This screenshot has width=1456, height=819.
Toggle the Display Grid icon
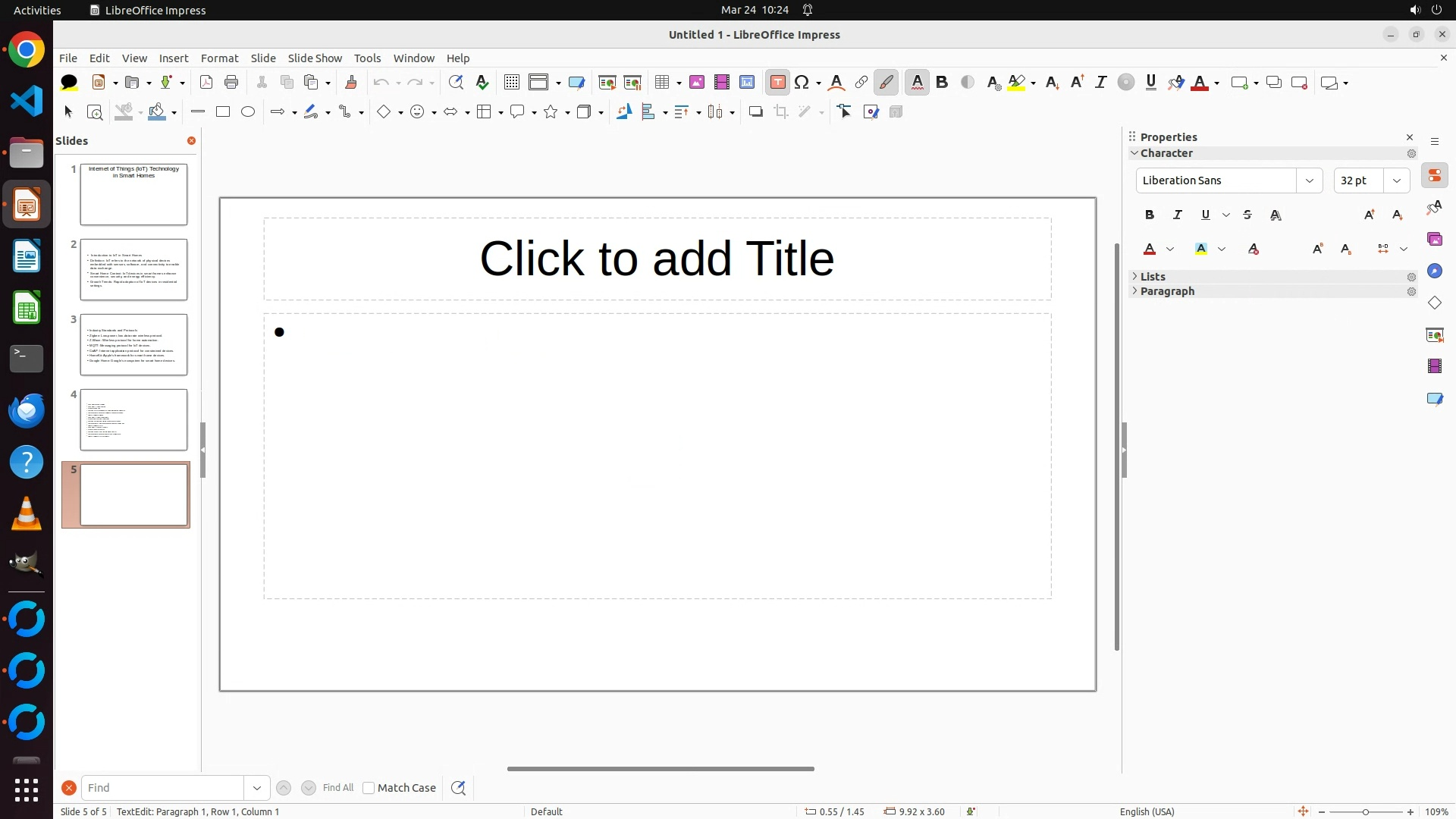point(512,83)
